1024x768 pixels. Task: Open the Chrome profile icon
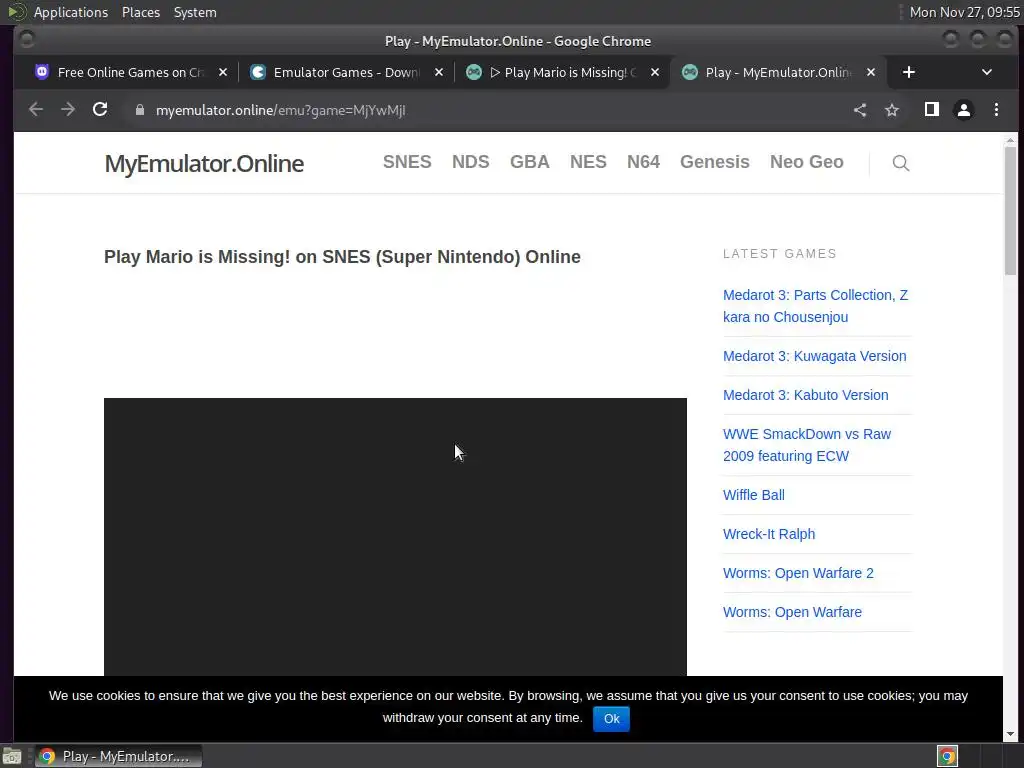[964, 110]
